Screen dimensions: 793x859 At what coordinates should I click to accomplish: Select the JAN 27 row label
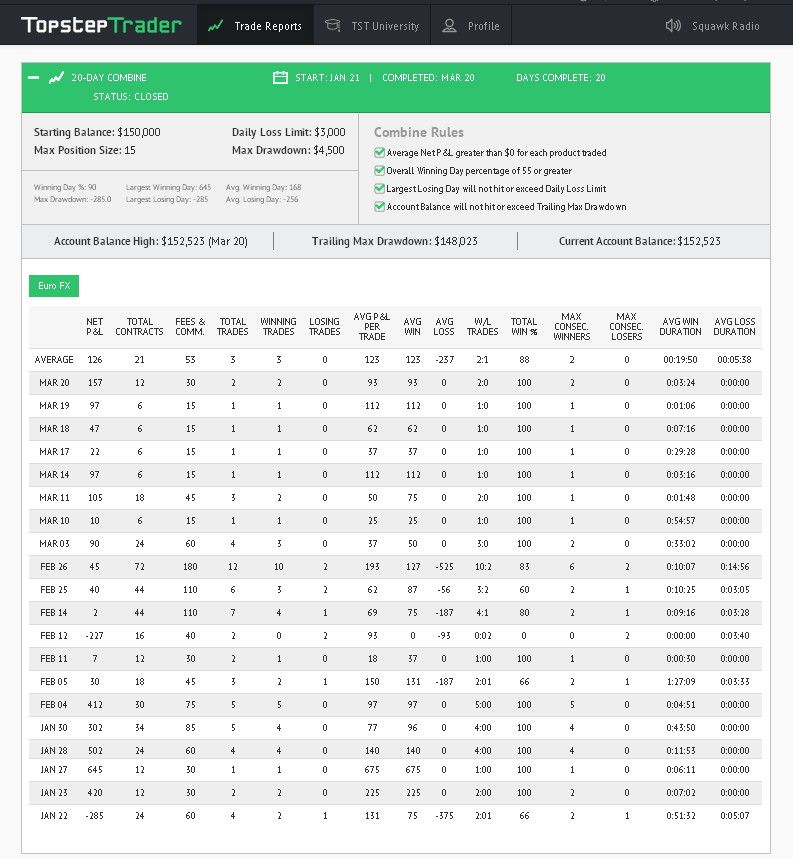54,770
